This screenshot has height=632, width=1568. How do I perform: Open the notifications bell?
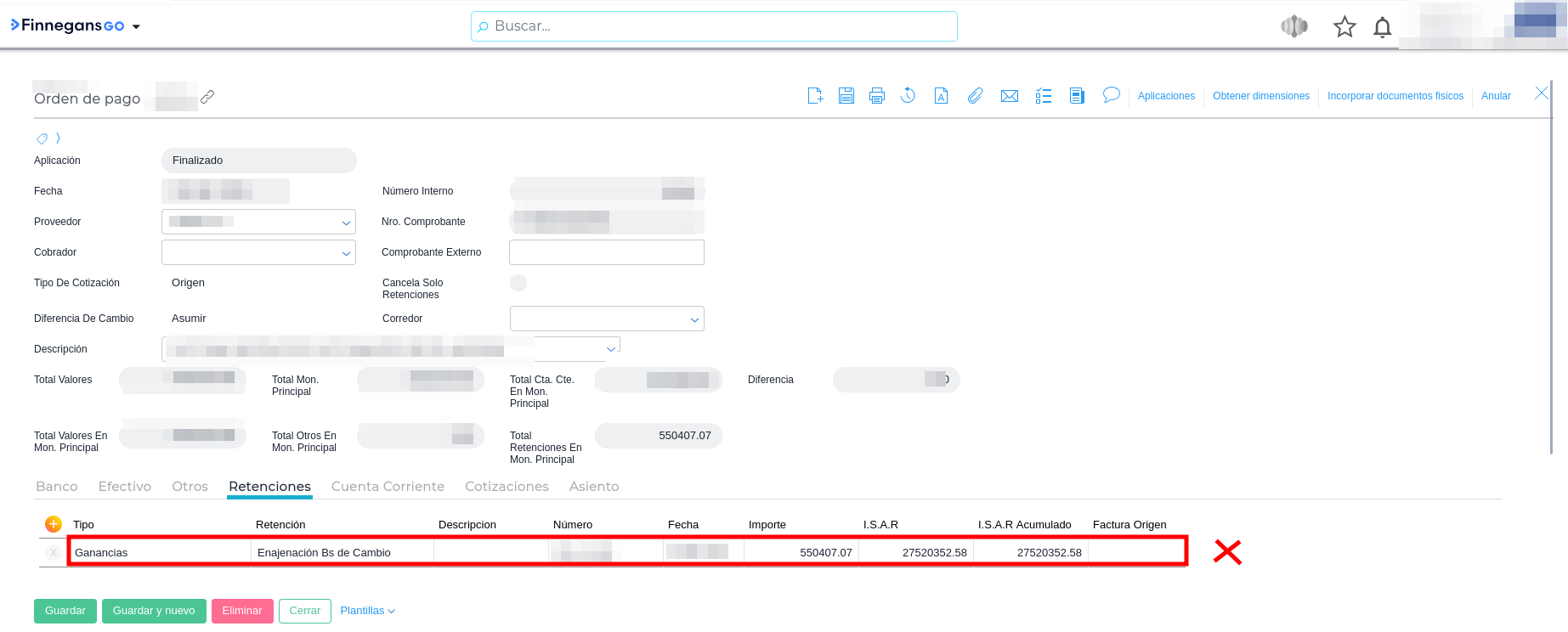(x=1382, y=27)
